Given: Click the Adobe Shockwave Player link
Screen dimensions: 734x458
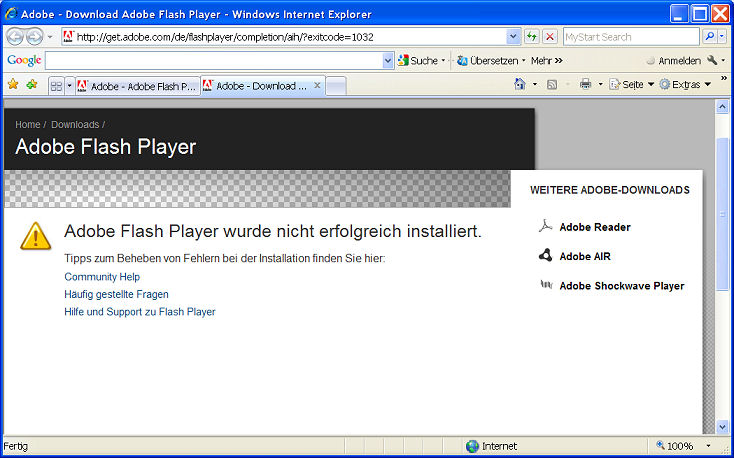Looking at the screenshot, I should (x=622, y=286).
